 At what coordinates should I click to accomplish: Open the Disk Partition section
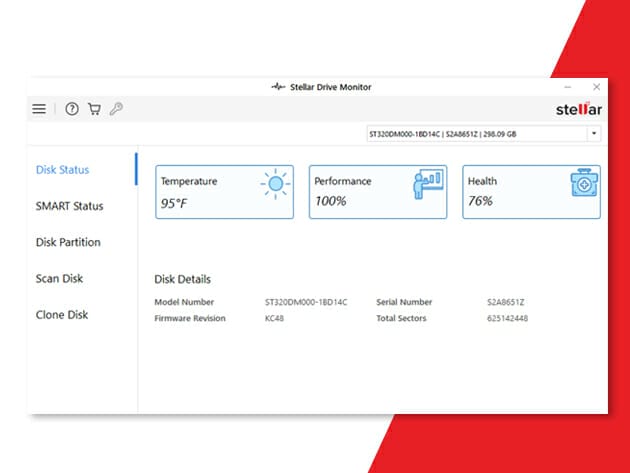pyautogui.click(x=68, y=242)
